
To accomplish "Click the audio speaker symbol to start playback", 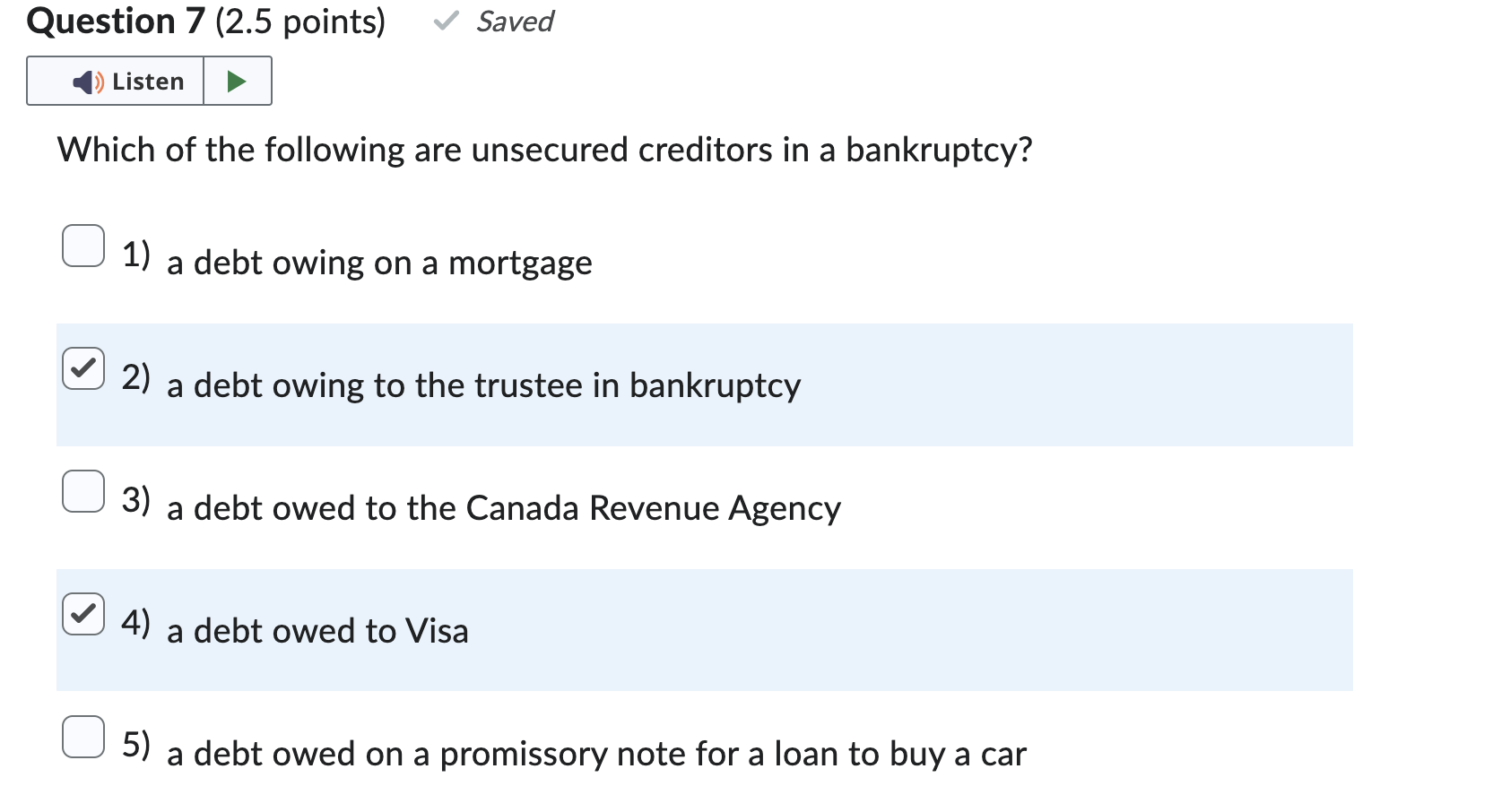I will point(84,81).
